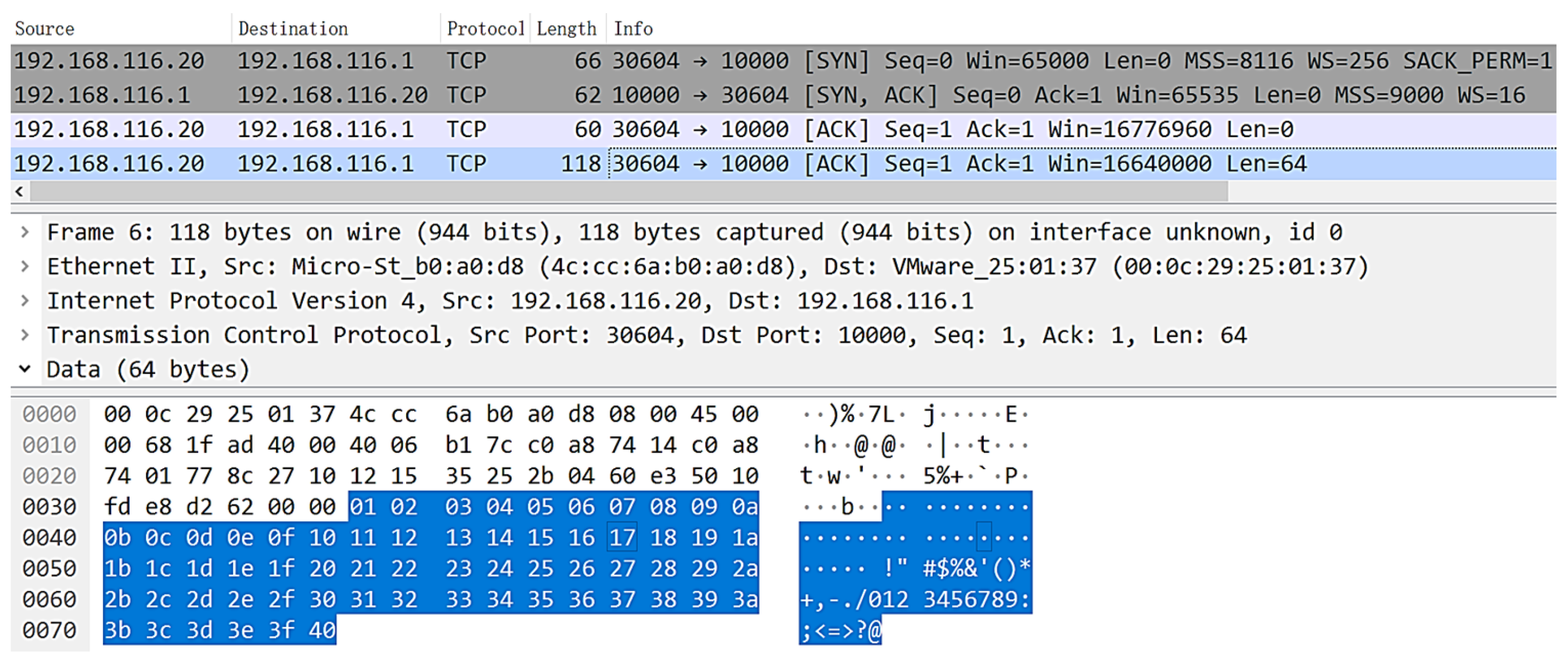
Task: Expand Transmission Control Protocol node
Action: pyautogui.click(x=24, y=335)
